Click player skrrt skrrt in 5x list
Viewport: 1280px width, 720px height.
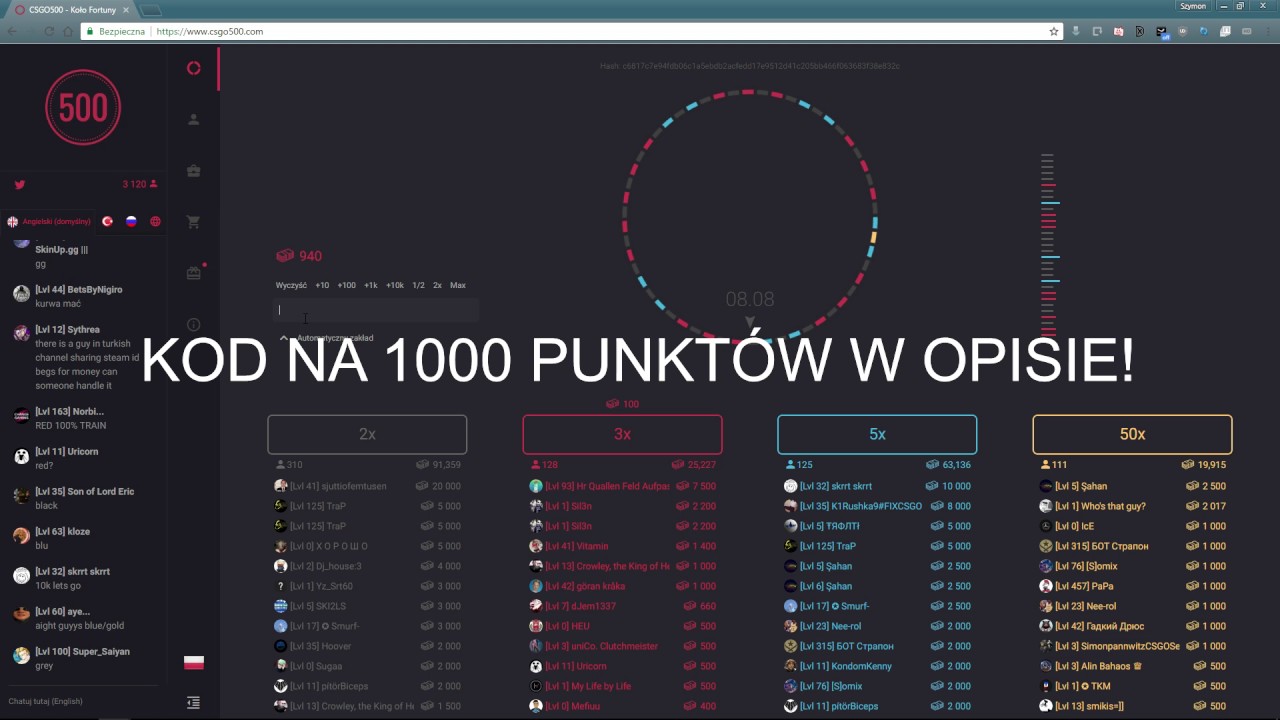pyautogui.click(x=836, y=486)
